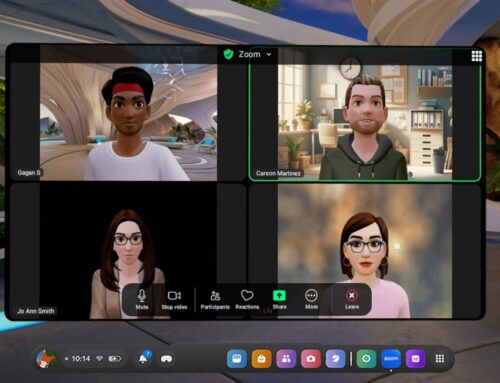Open notifications bell in the dock
Viewport: 500px width, 383px height.
click(144, 358)
